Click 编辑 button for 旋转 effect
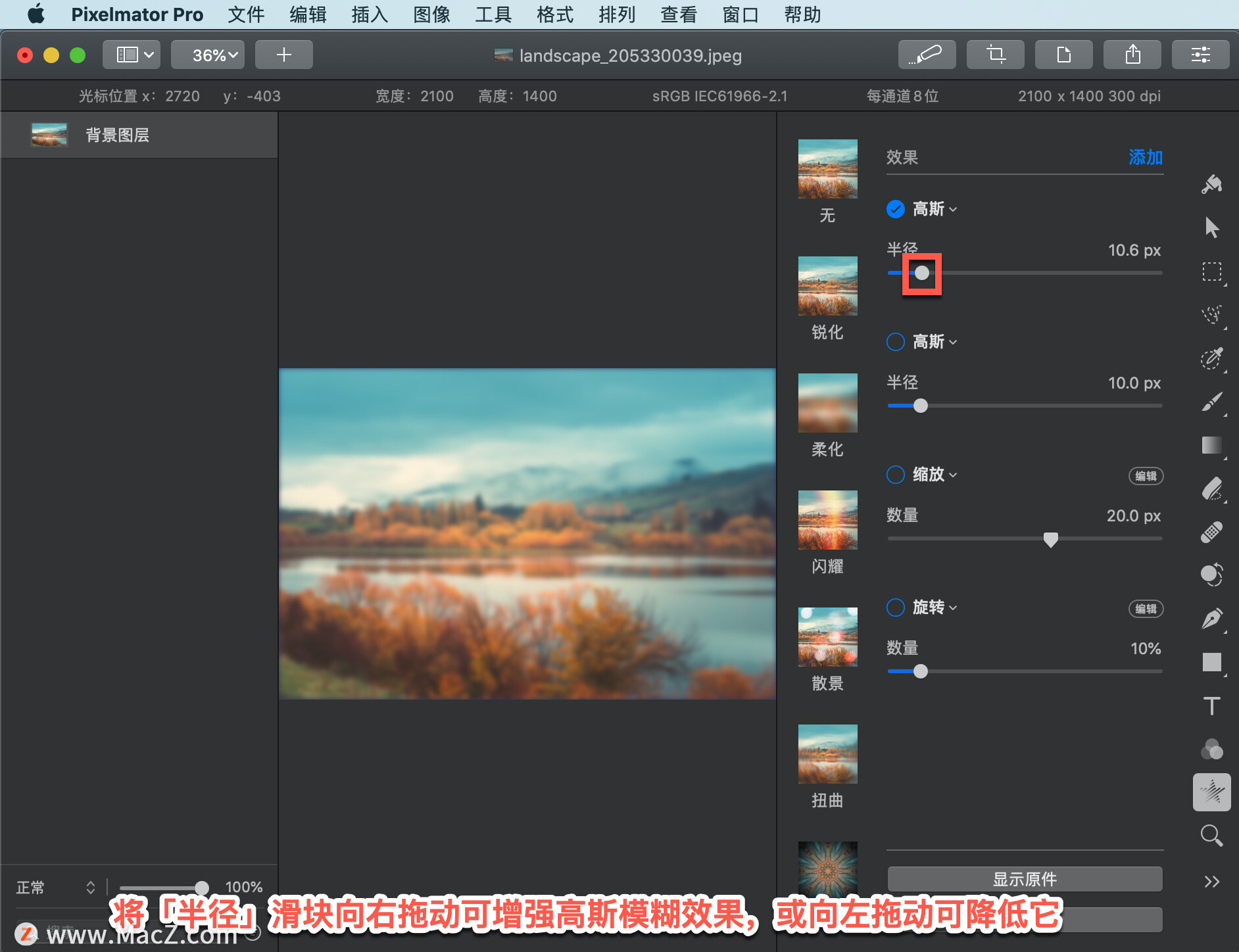The image size is (1239, 952). tap(1146, 609)
